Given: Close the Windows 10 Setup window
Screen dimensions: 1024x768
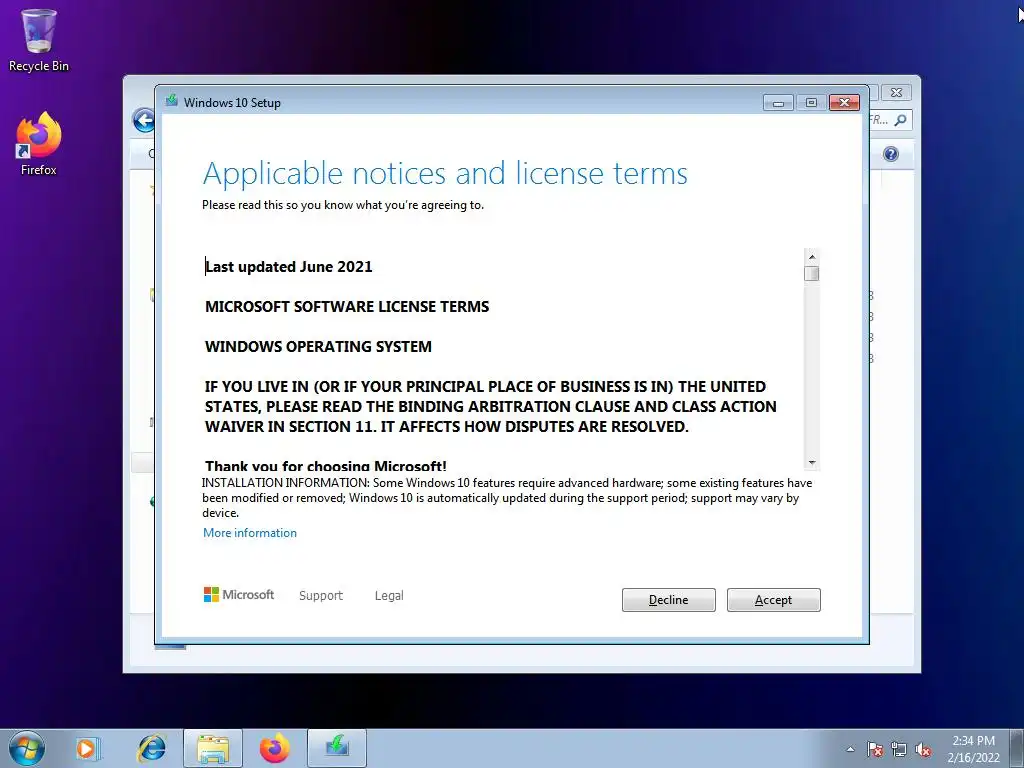Looking at the screenshot, I should click(x=844, y=103).
